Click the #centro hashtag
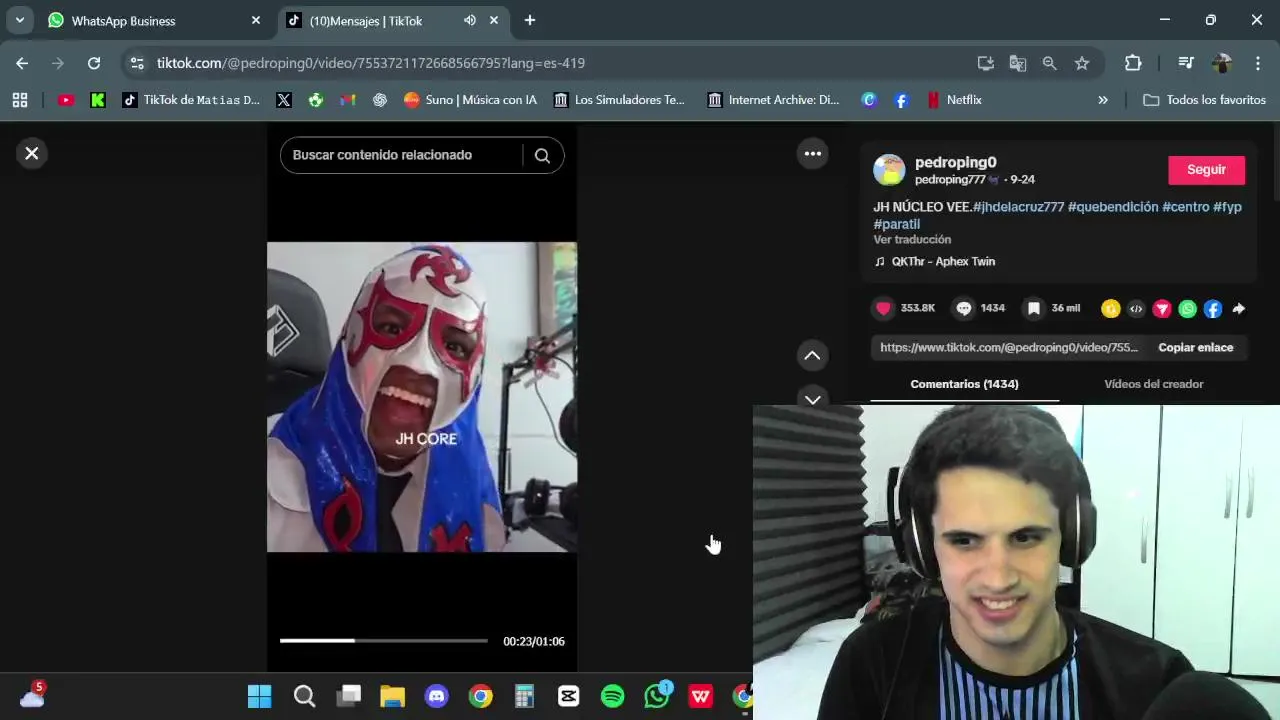The height and width of the screenshot is (720, 1280). 1186,207
